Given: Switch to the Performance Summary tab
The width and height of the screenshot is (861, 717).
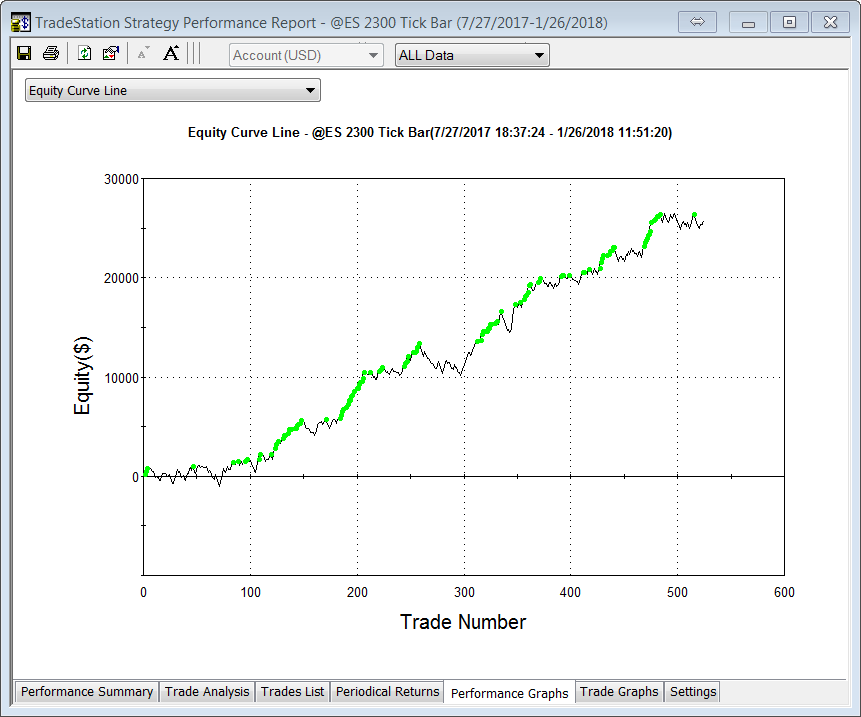Looking at the screenshot, I should (87, 692).
